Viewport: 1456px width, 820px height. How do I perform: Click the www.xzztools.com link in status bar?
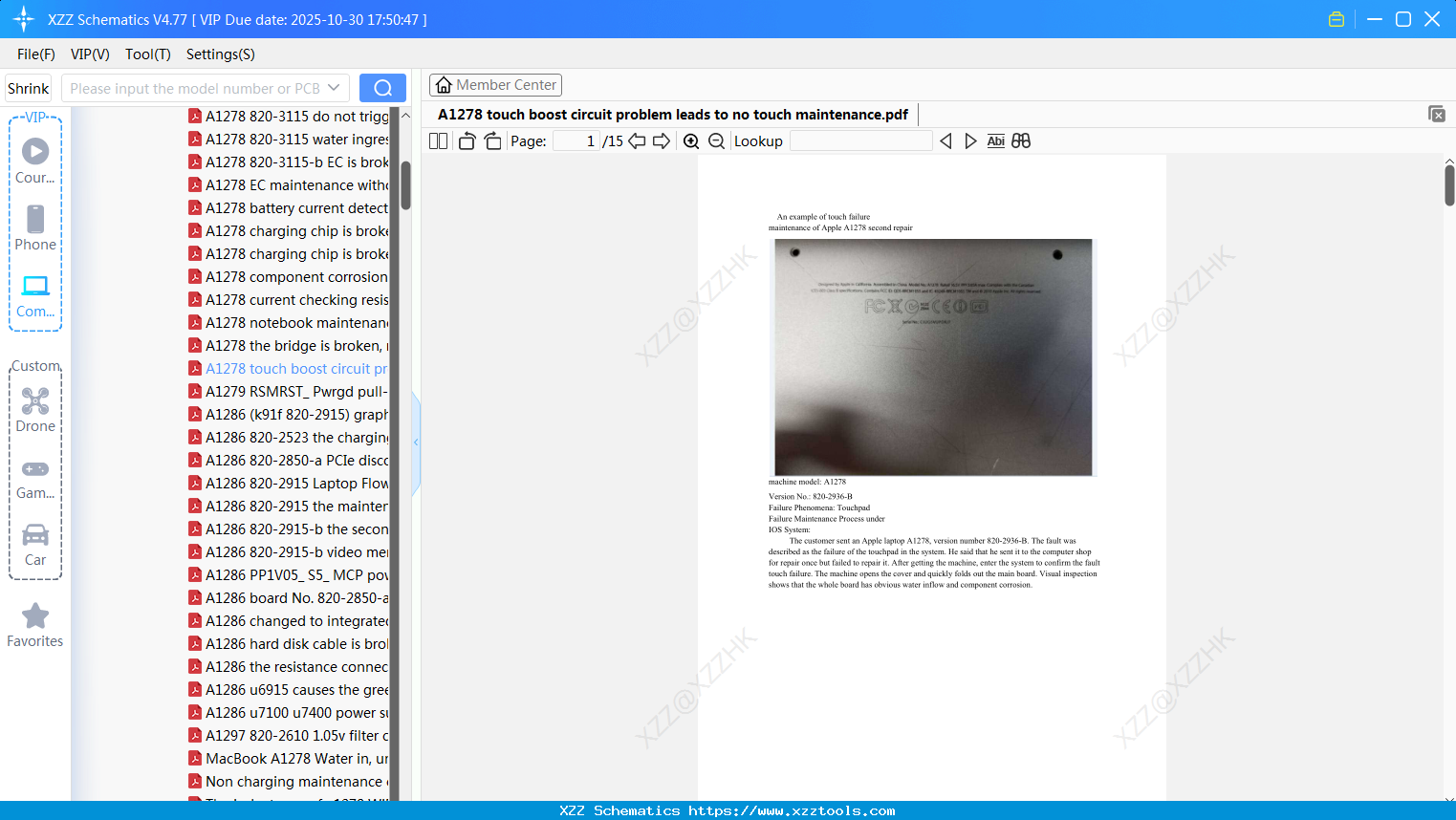[x=792, y=810]
